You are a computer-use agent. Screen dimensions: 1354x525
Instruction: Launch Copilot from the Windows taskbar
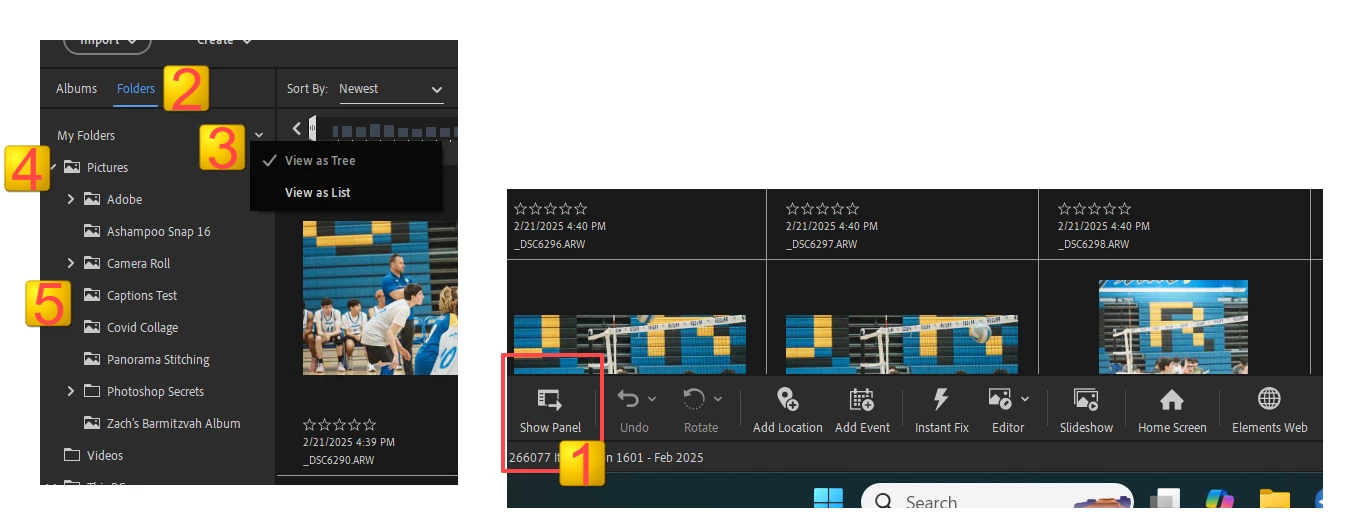coord(1220,500)
